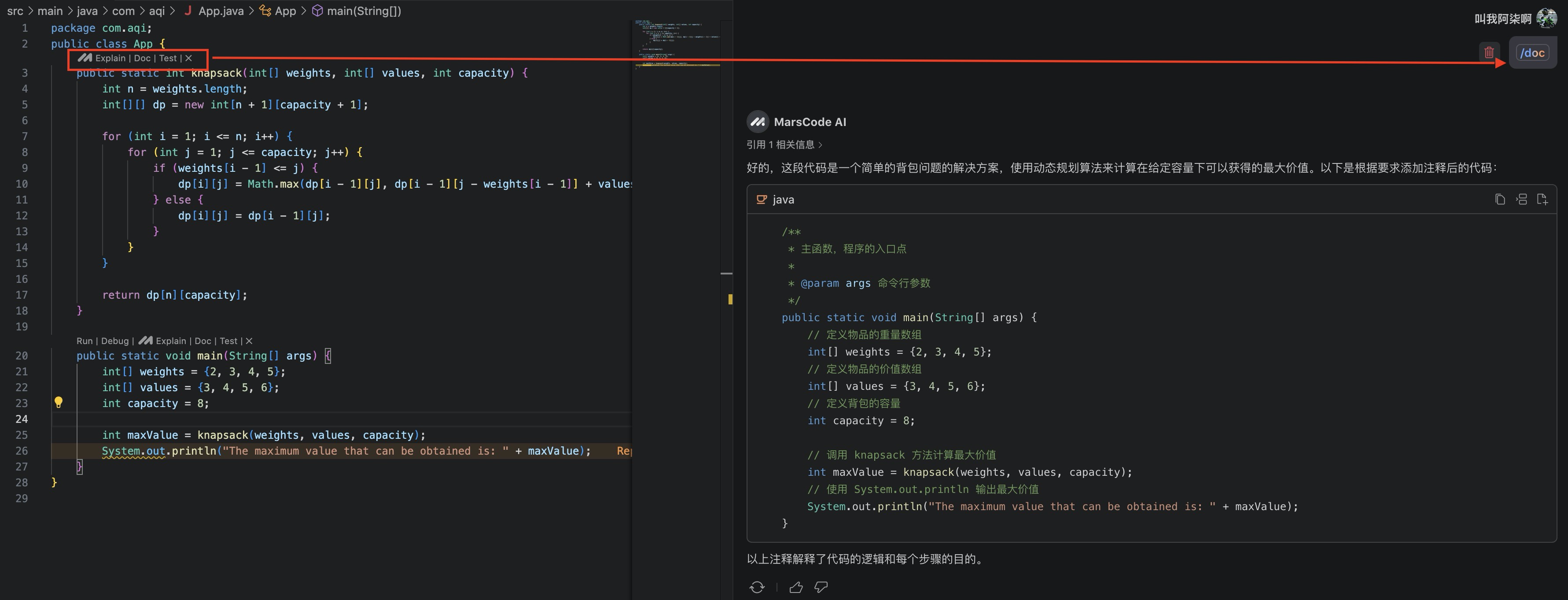This screenshot has height=600, width=1568.
Task: Open the aqi folder breadcrumb
Action: point(156,11)
